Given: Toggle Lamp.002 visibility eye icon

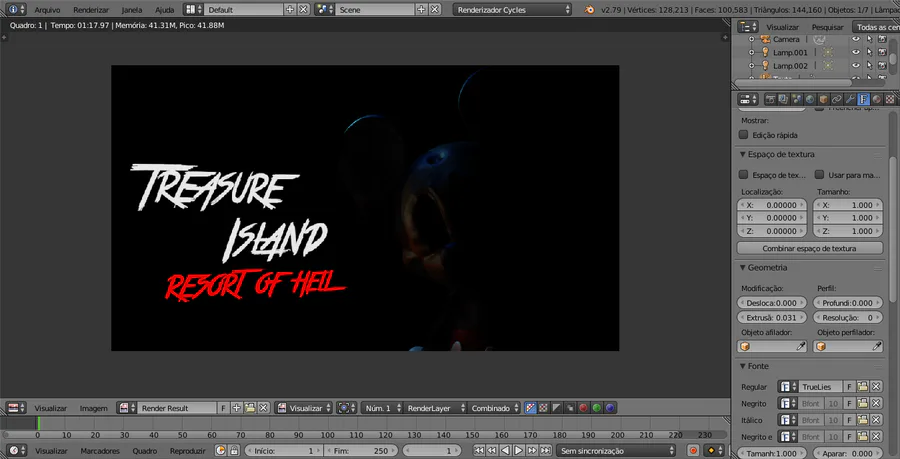Looking at the screenshot, I should pos(856,66).
